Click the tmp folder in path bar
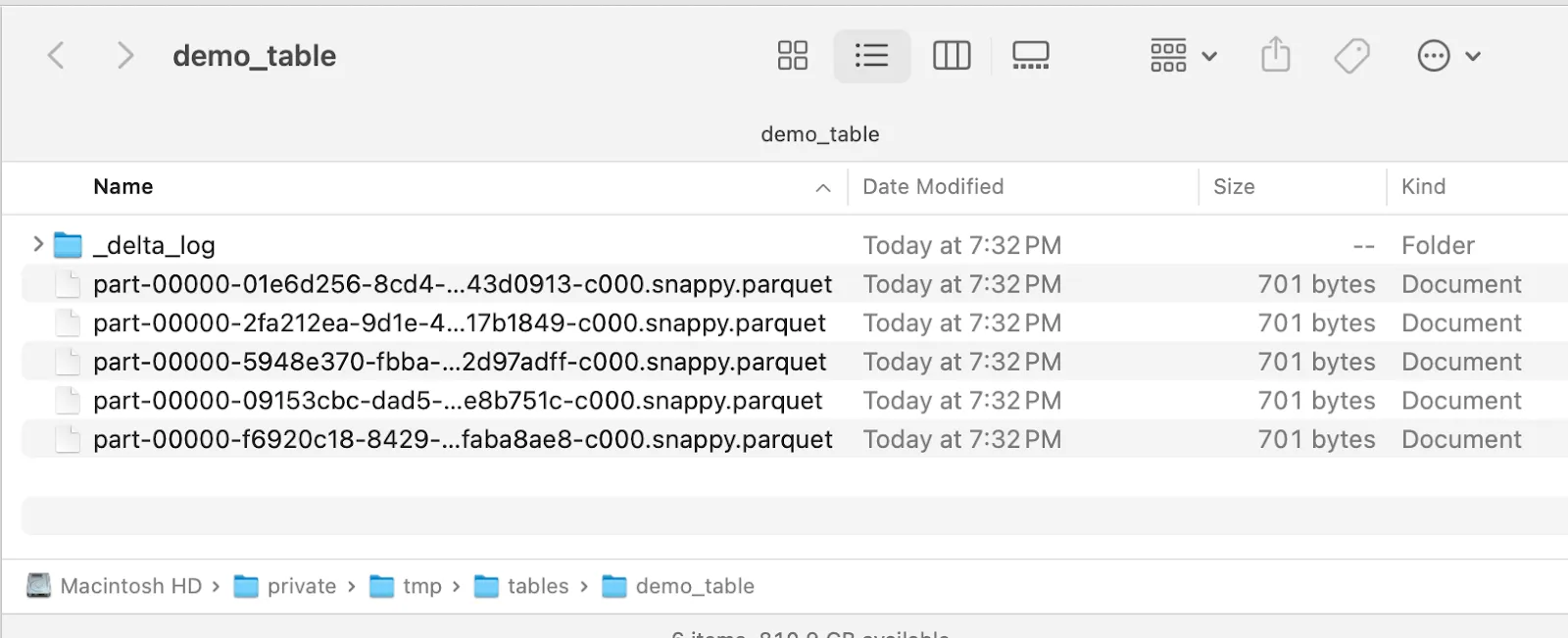Image resolution: width=1568 pixels, height=638 pixels. [421, 586]
